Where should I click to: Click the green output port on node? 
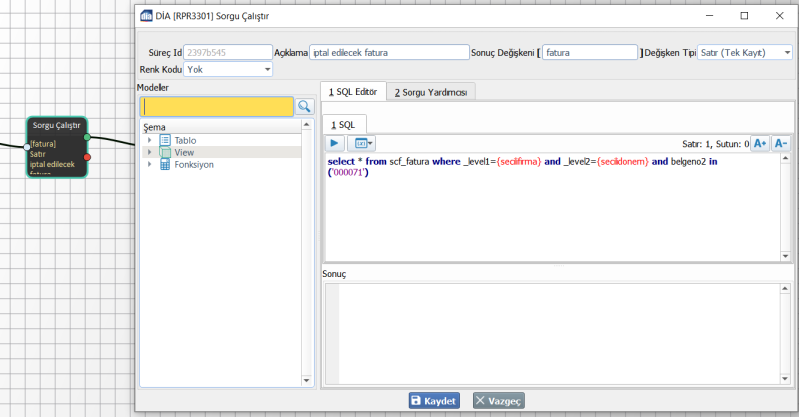click(88, 137)
